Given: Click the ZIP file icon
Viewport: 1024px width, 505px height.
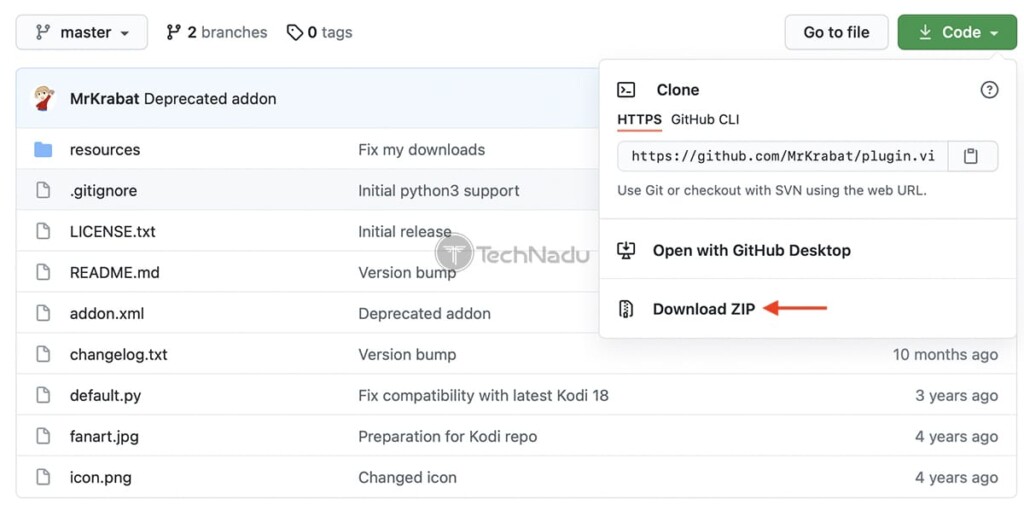Looking at the screenshot, I should pyautogui.click(x=626, y=309).
